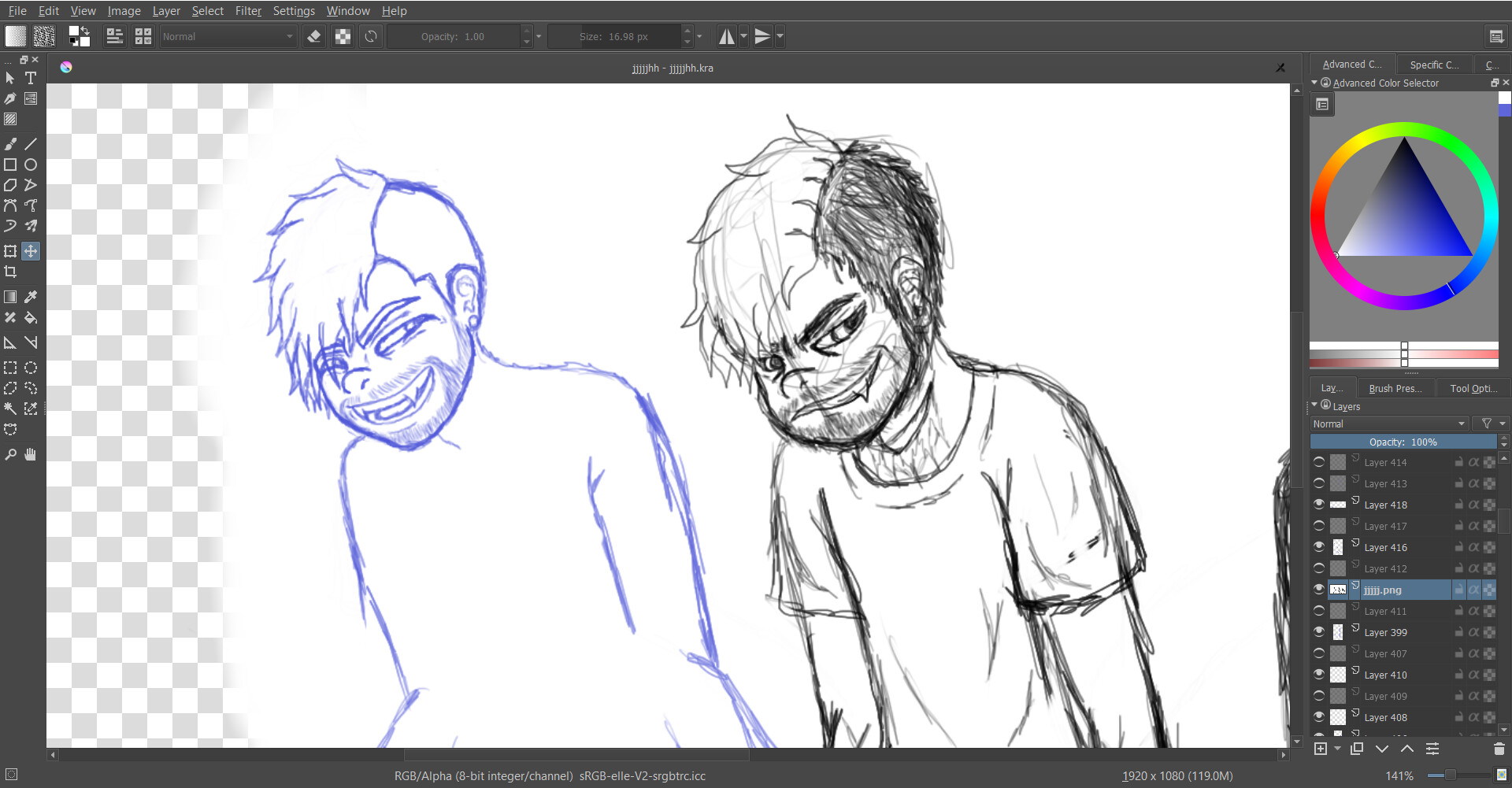The width and height of the screenshot is (1512, 788).
Task: Toggle visibility of Layer 399
Action: tap(1319, 631)
